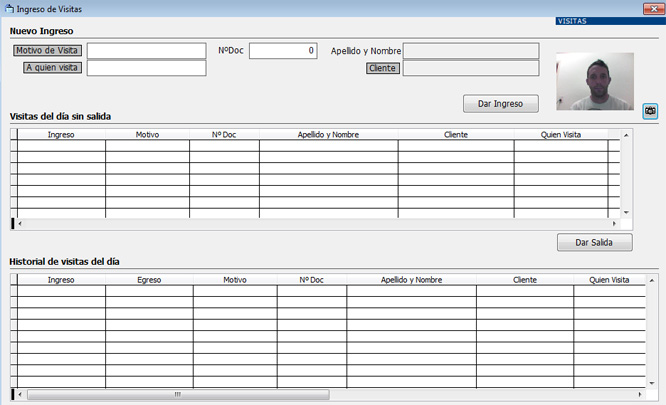The height and width of the screenshot is (405, 666).
Task: Click the A quien visita text field
Action: (146, 68)
